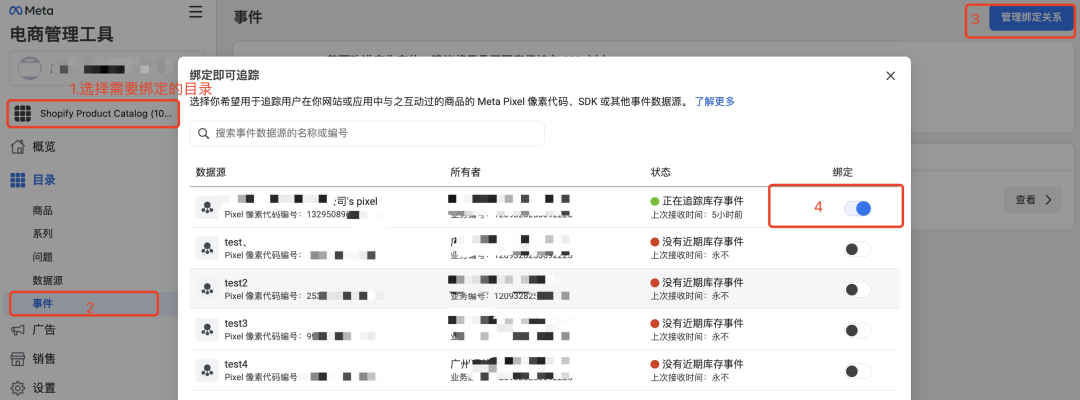
Task: Close the 绑定即可追踪 dialog
Action: [891, 76]
